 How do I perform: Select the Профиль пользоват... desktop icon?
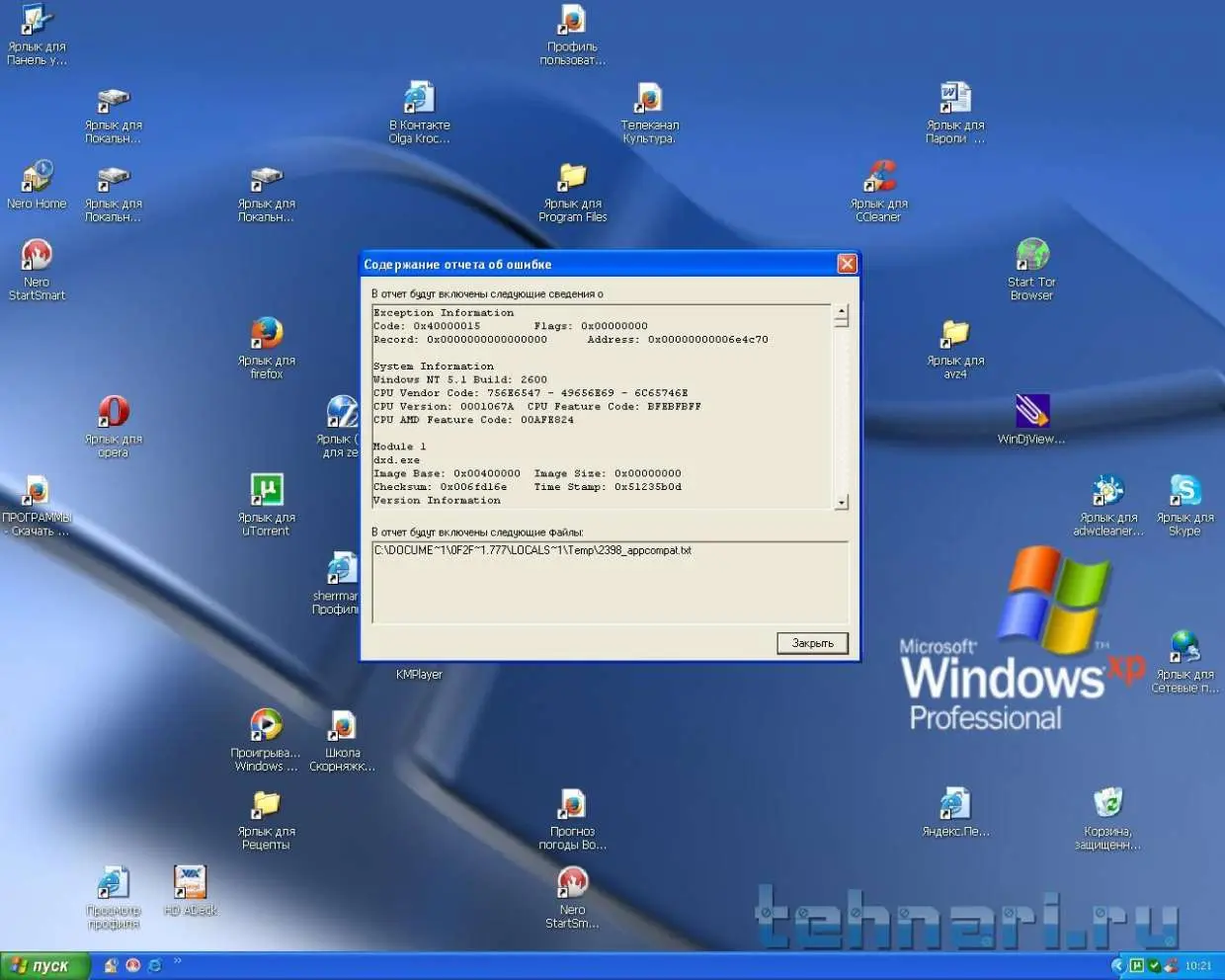point(572,34)
